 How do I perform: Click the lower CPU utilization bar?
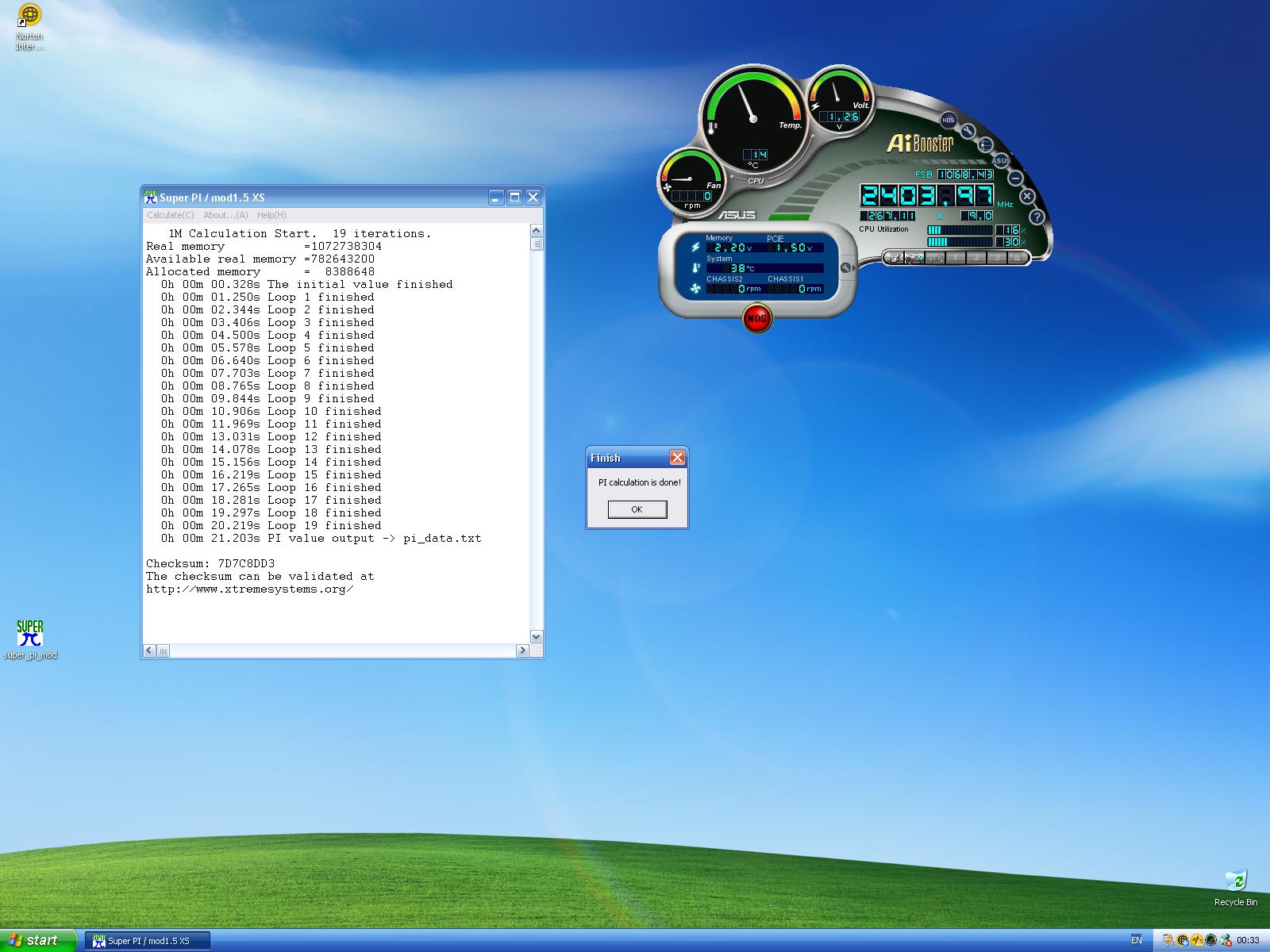coord(960,242)
